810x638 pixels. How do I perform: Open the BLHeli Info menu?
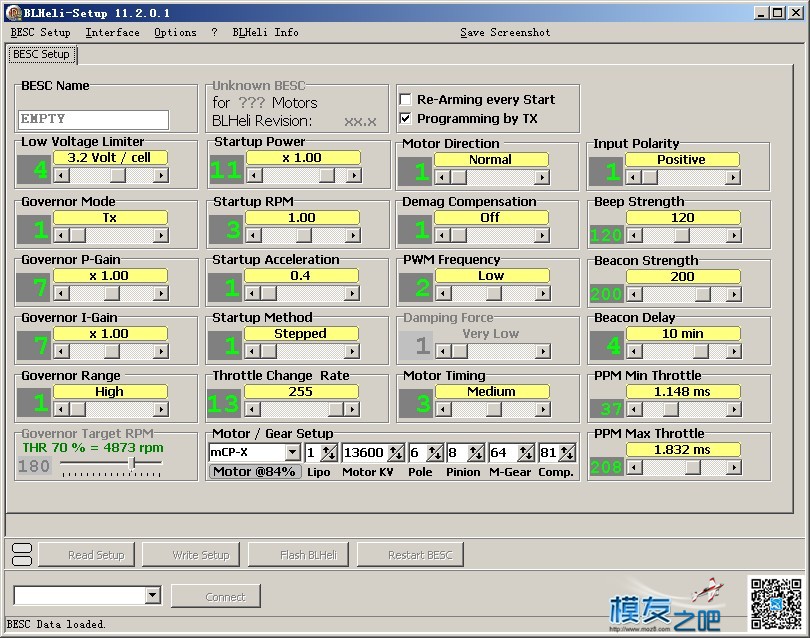[x=265, y=32]
